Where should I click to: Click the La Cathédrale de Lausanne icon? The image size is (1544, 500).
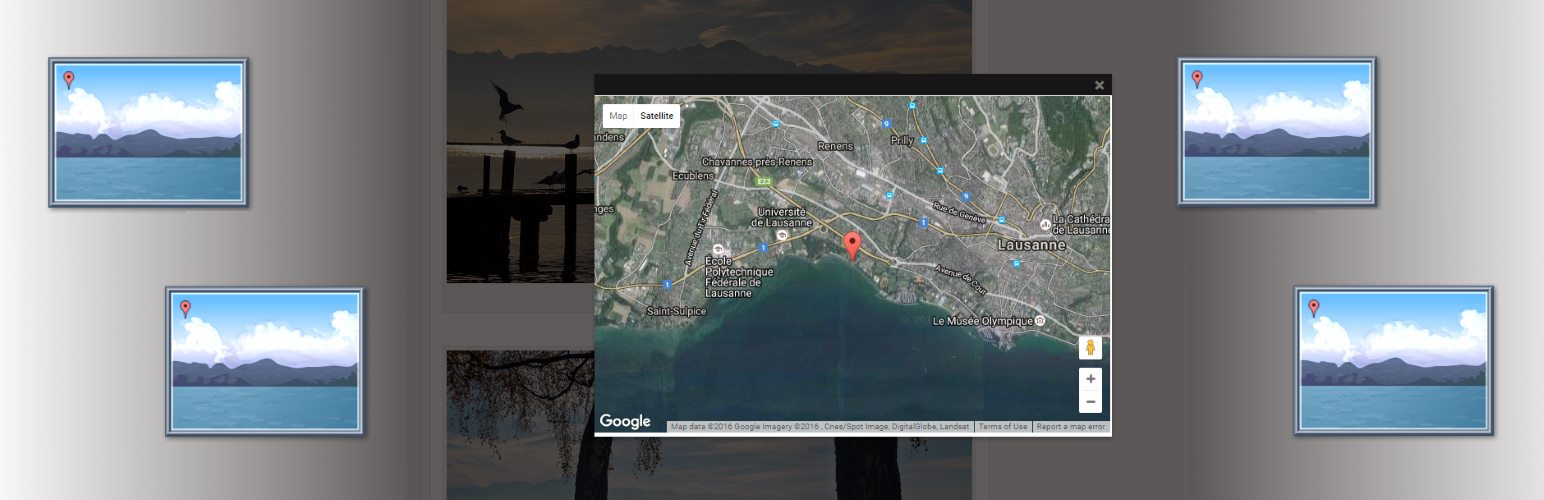1045,225
